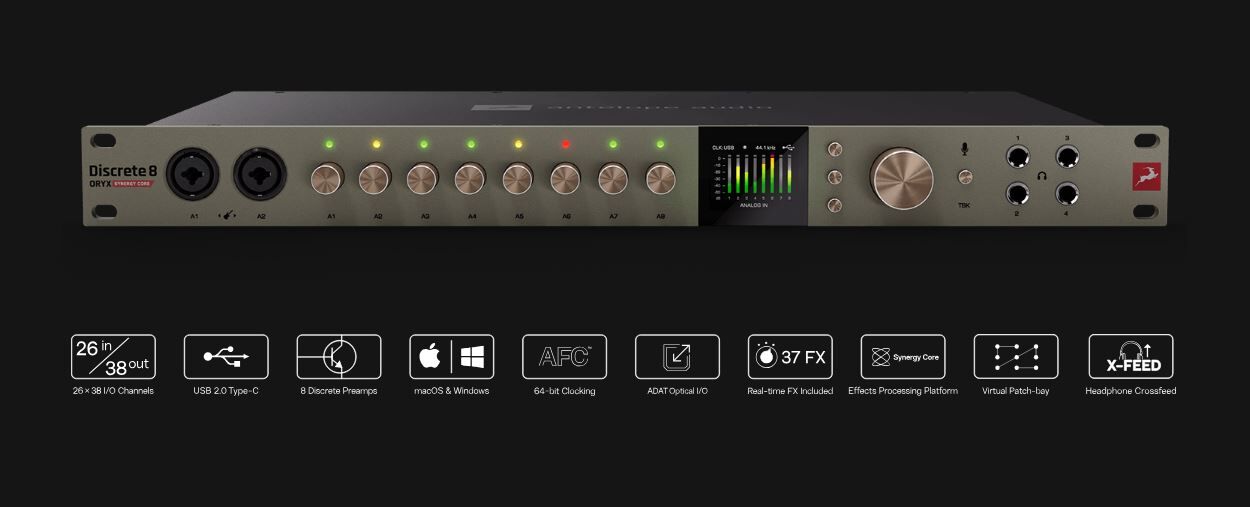This screenshot has width=1250, height=507.
Task: Click the X-FEED Headphone Crossfeed icon
Action: (1130, 357)
